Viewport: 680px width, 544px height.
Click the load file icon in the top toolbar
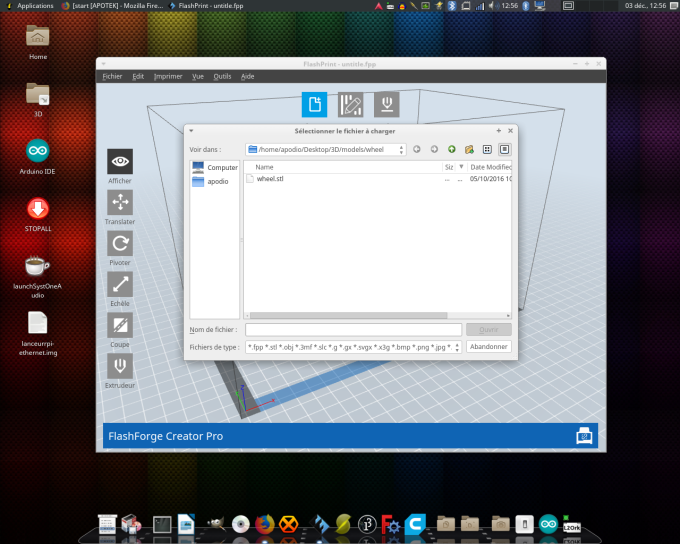click(315, 105)
